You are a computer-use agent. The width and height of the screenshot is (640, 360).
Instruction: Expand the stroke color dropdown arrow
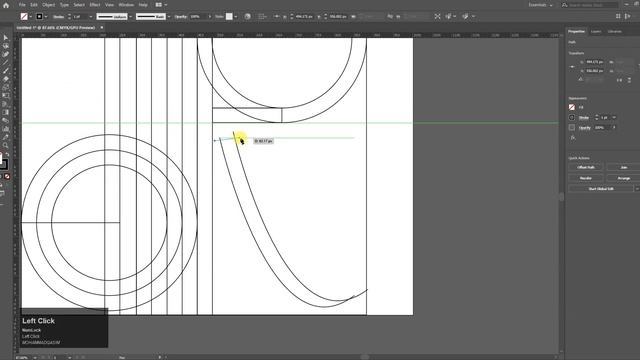[46, 17]
